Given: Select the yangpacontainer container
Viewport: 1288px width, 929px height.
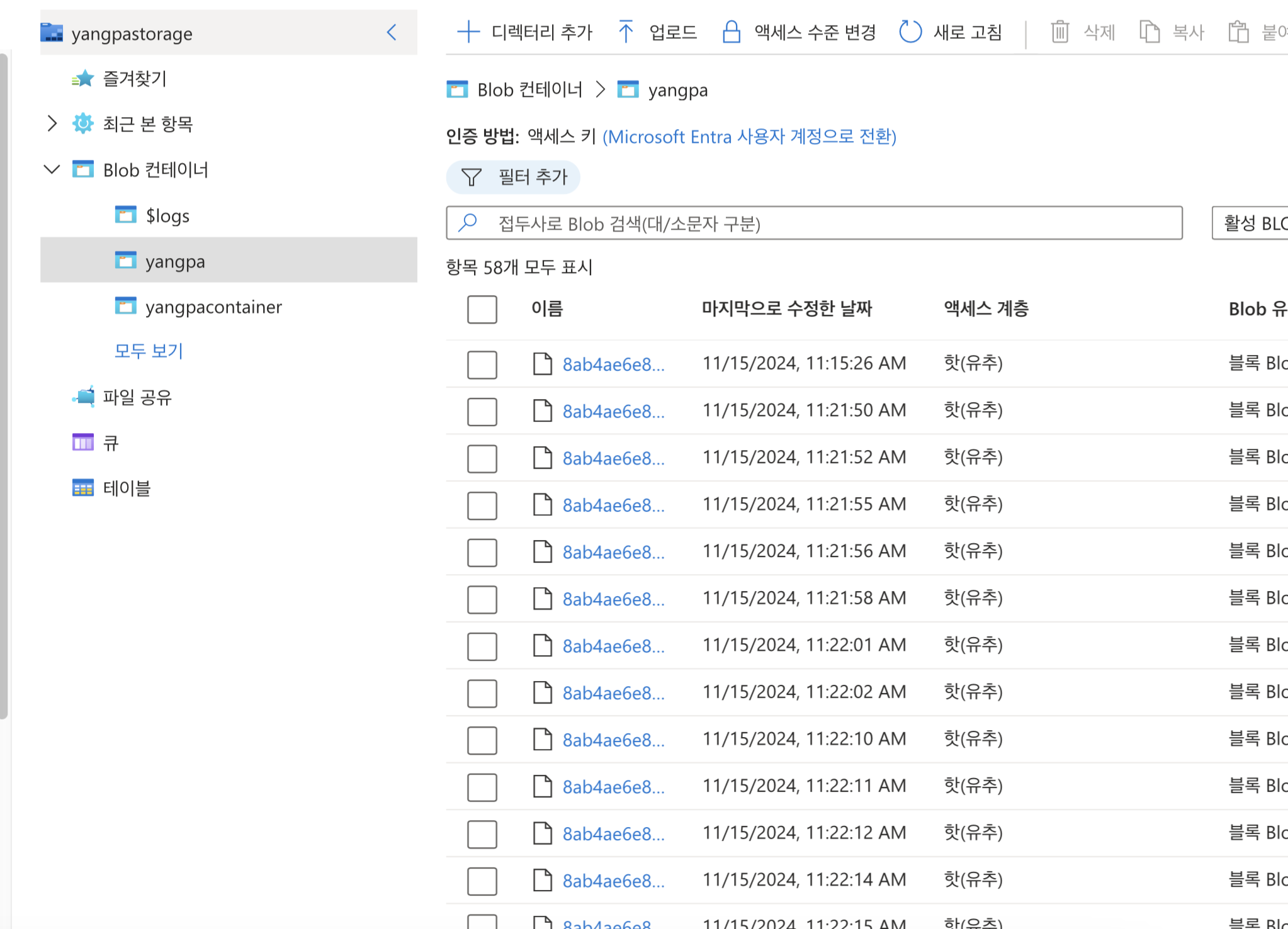Looking at the screenshot, I should (213, 307).
